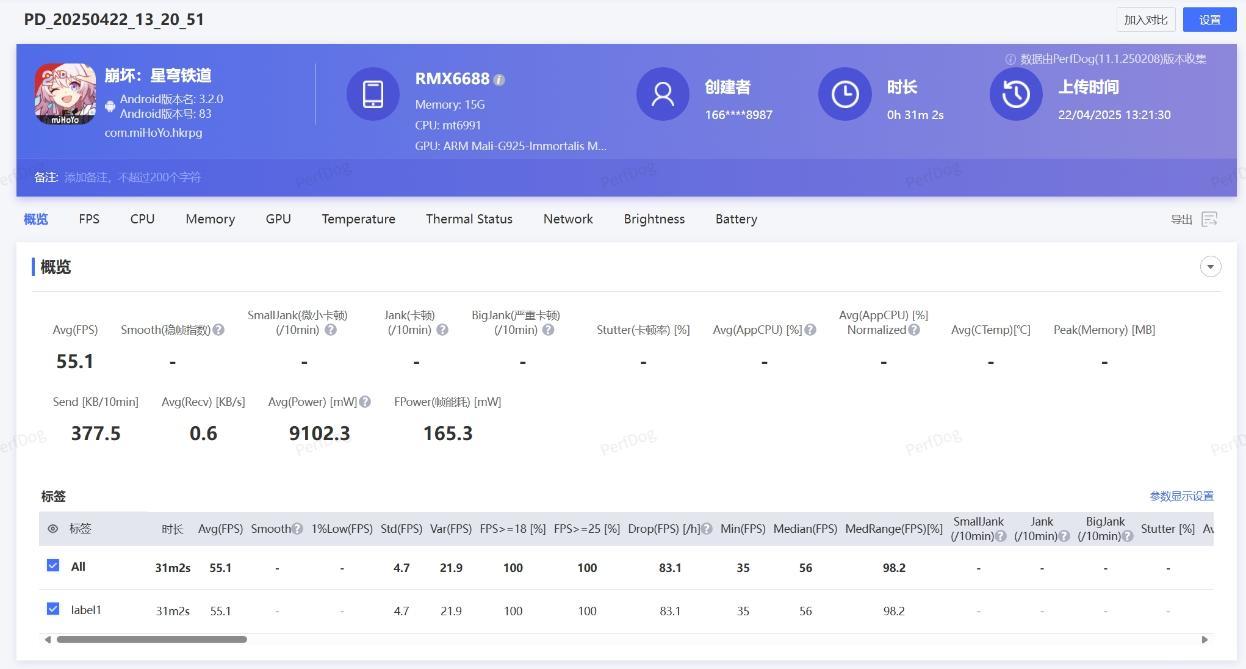Open help icon in table SmallJank column header
The width and height of the screenshot is (1246, 669).
pos(1001,536)
